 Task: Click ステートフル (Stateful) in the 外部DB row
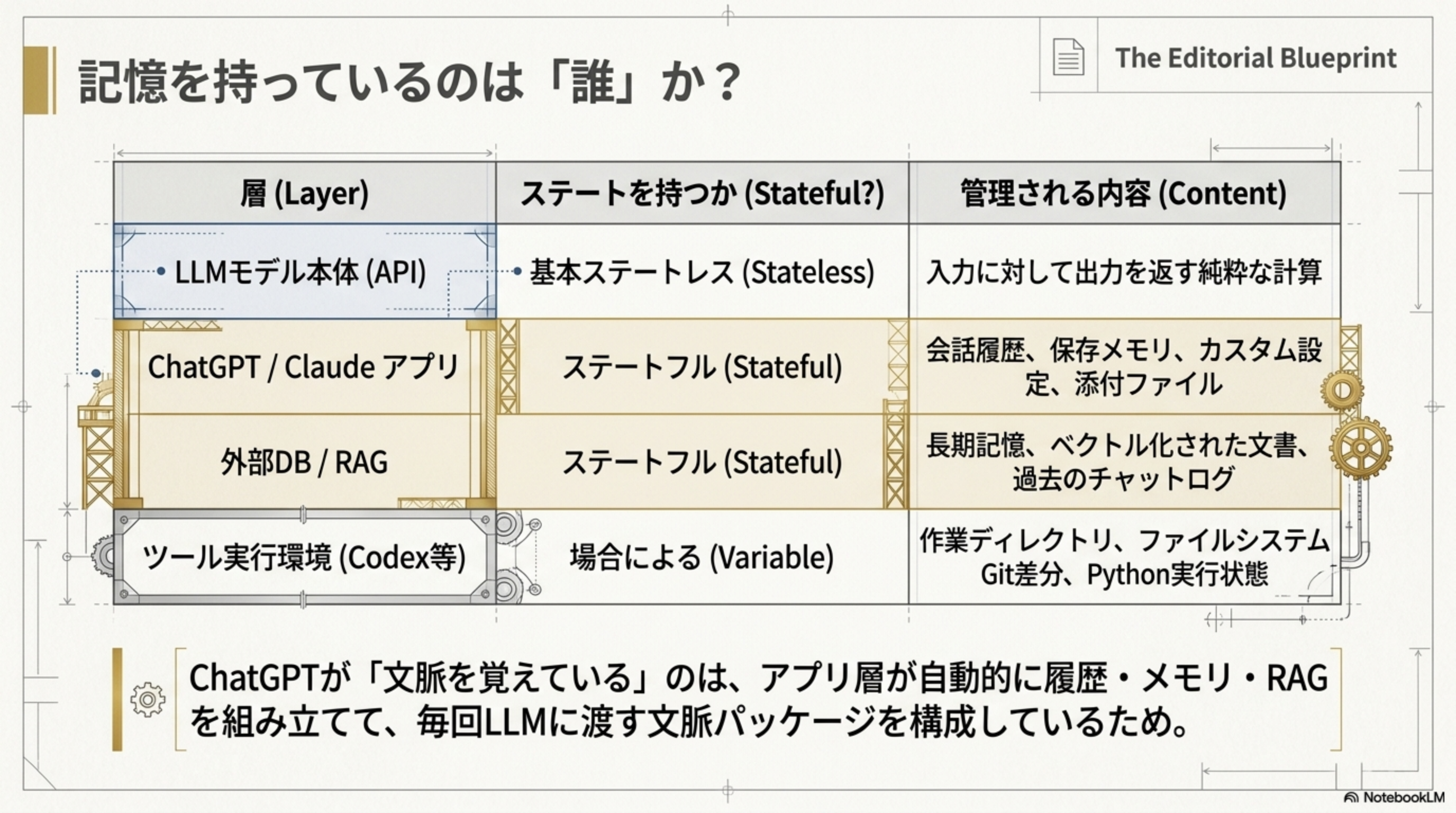pos(702,462)
